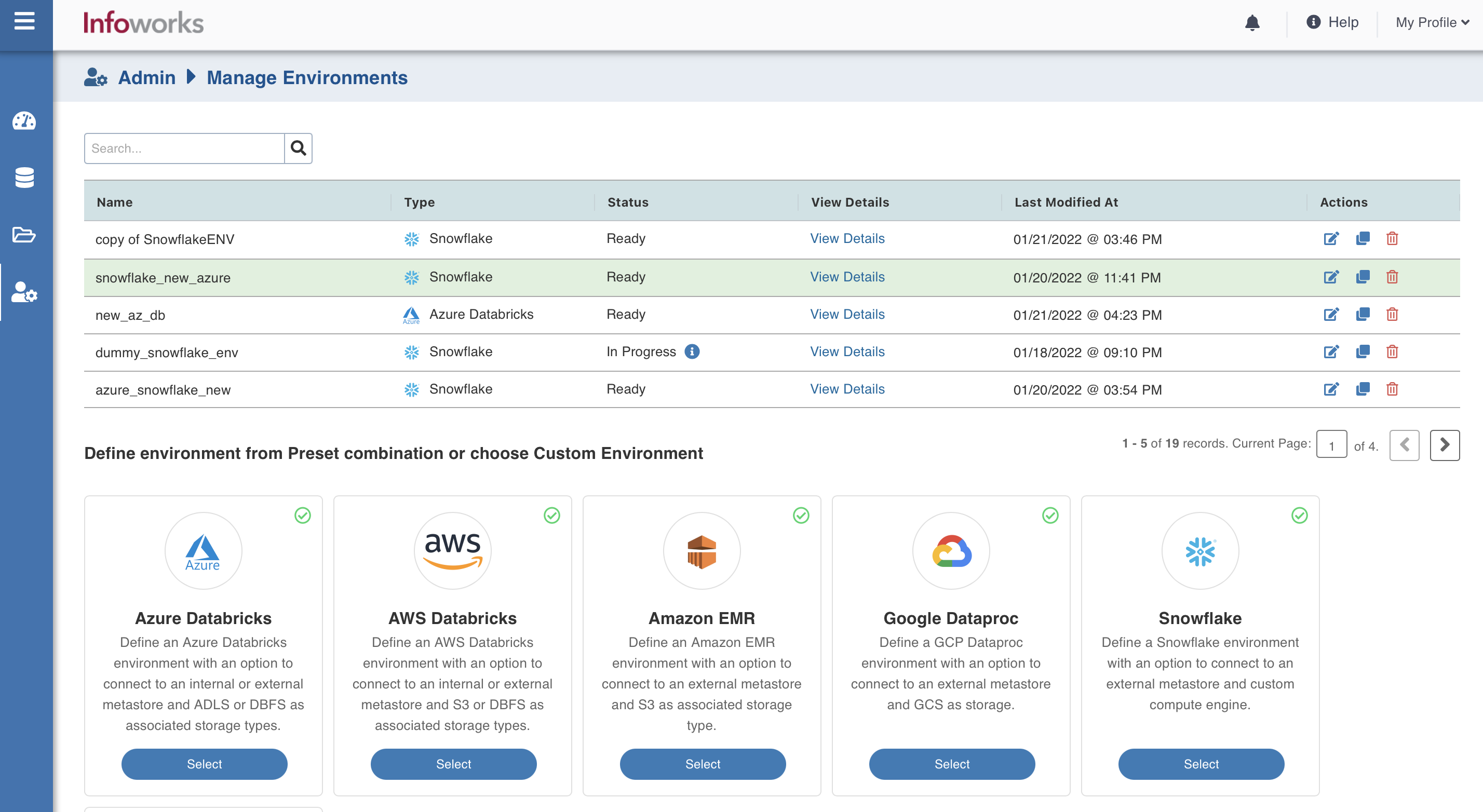Click row name dummy_snowflake_env

(166, 352)
